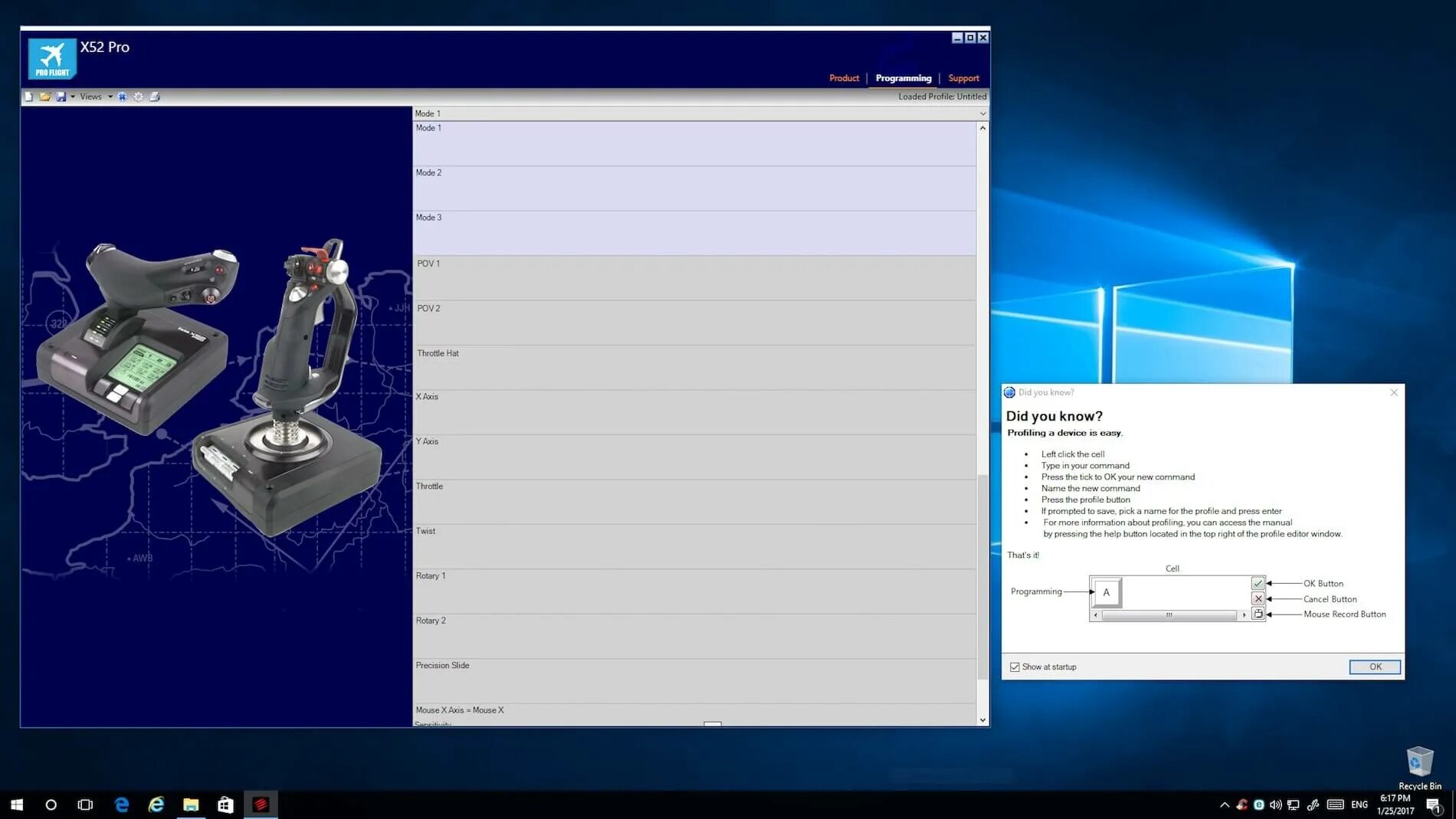
Task: Open the network status tray icon
Action: point(1294,804)
